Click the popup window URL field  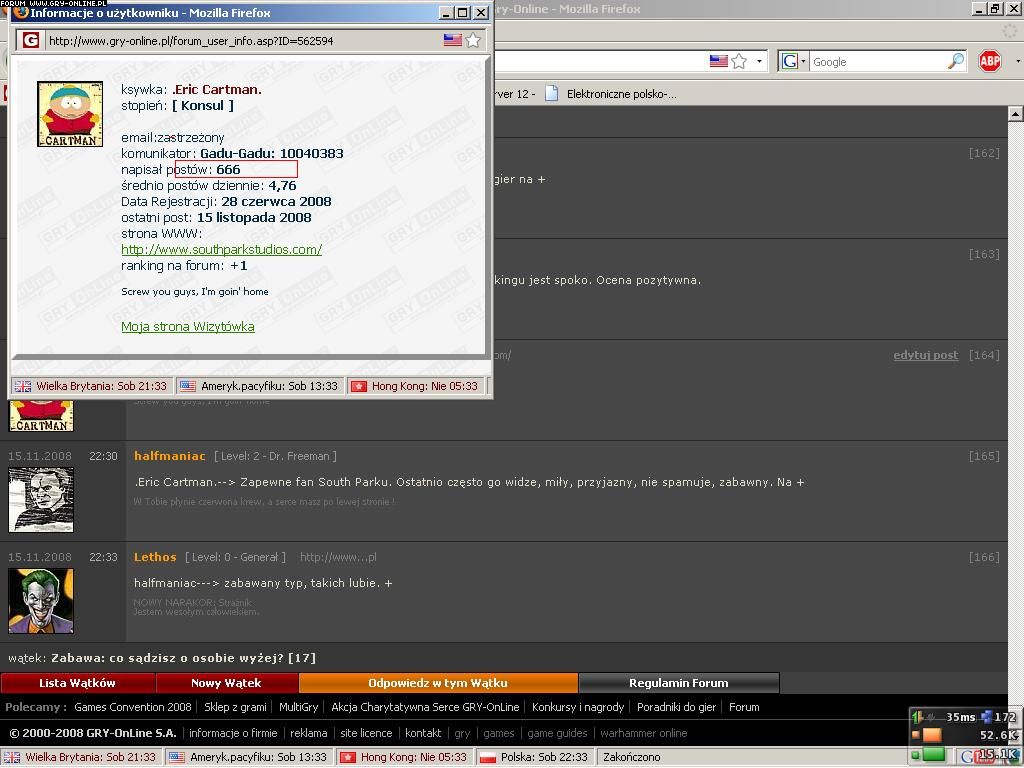(244, 40)
